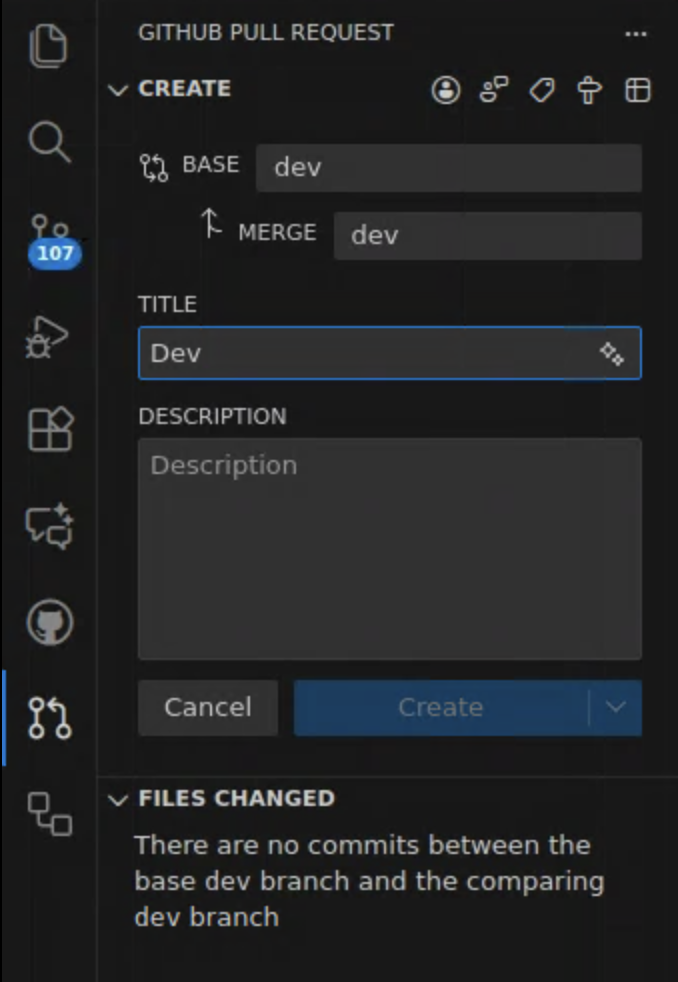
Task: Open the Run and Debug view
Action: click(x=49, y=337)
